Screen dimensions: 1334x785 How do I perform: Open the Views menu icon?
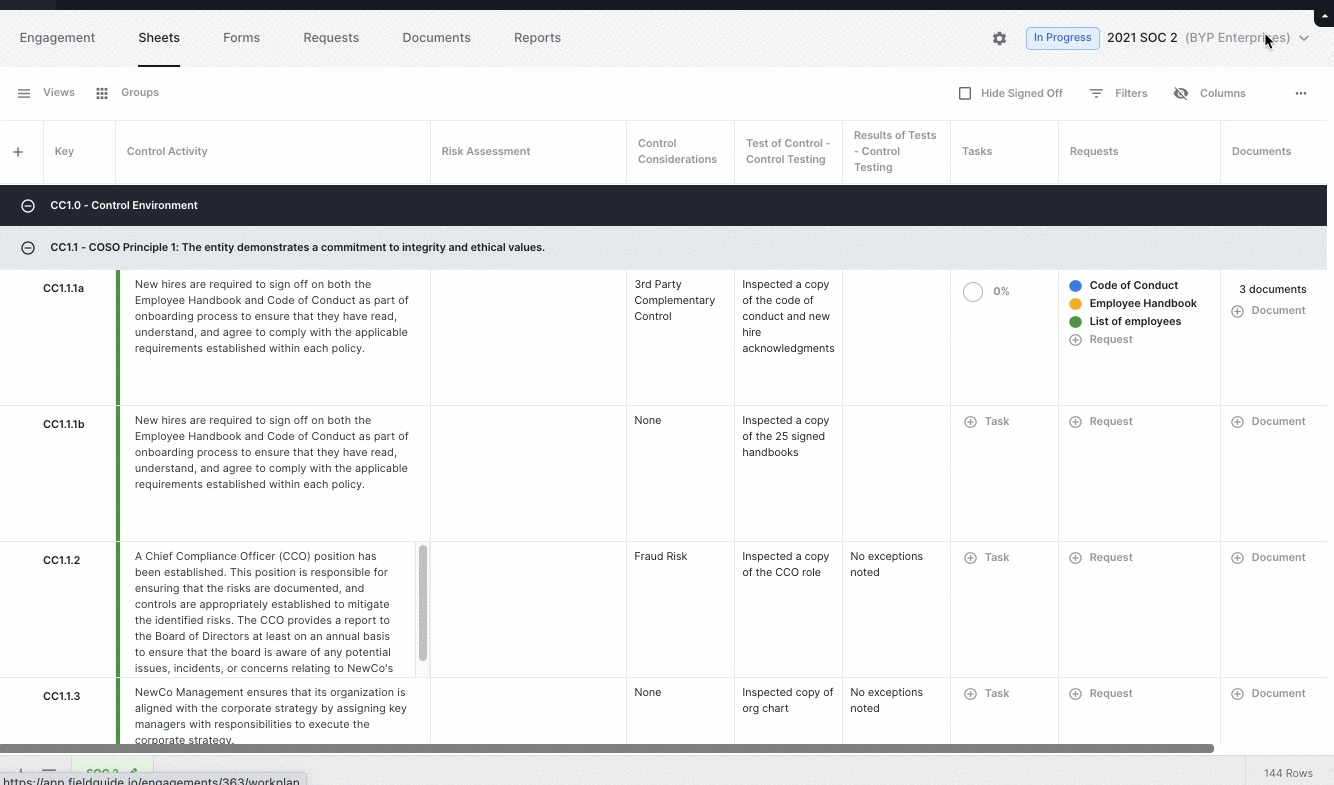click(x=24, y=93)
